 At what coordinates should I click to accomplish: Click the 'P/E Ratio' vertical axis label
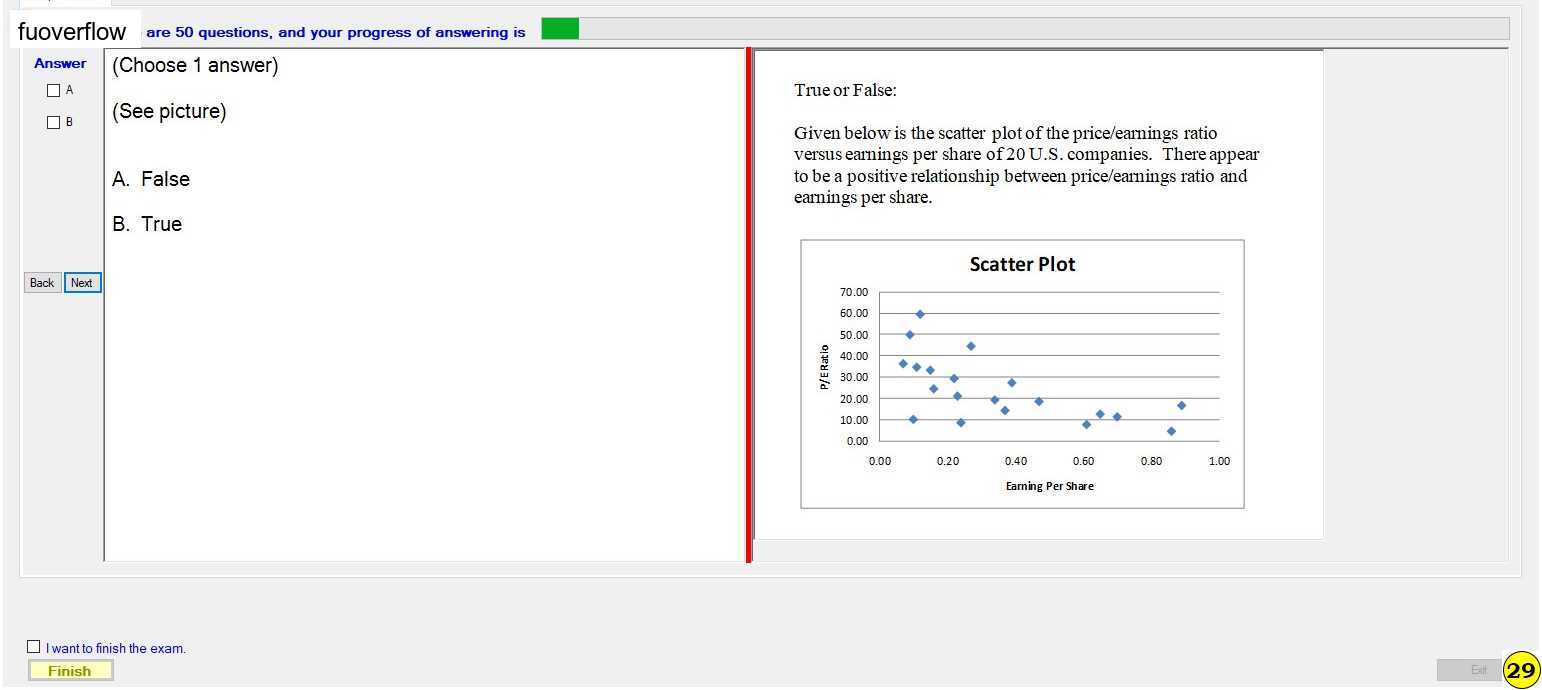coord(824,367)
